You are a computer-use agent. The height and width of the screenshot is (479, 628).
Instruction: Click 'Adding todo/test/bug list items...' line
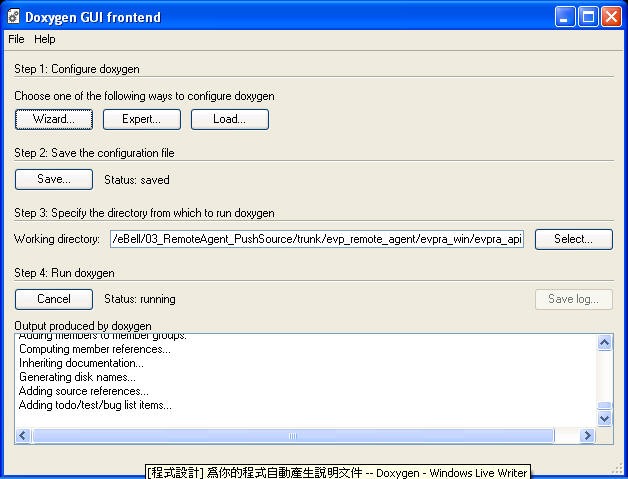(x=95, y=405)
